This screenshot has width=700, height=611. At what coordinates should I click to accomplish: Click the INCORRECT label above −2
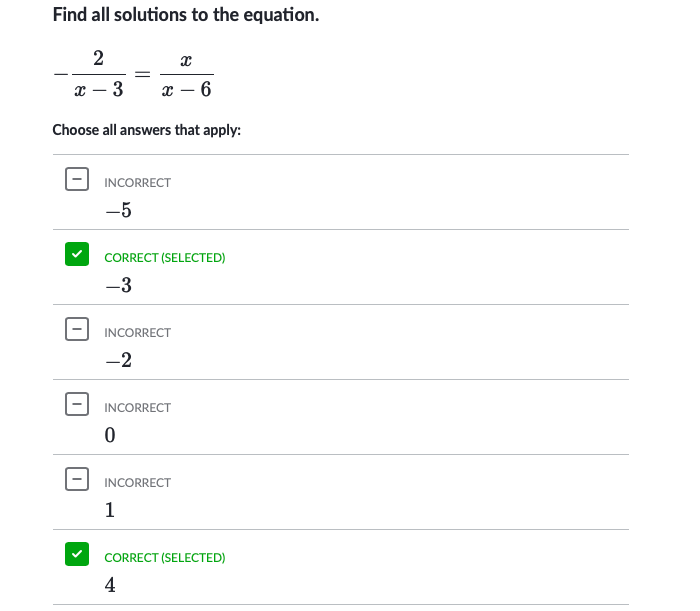[x=137, y=333]
